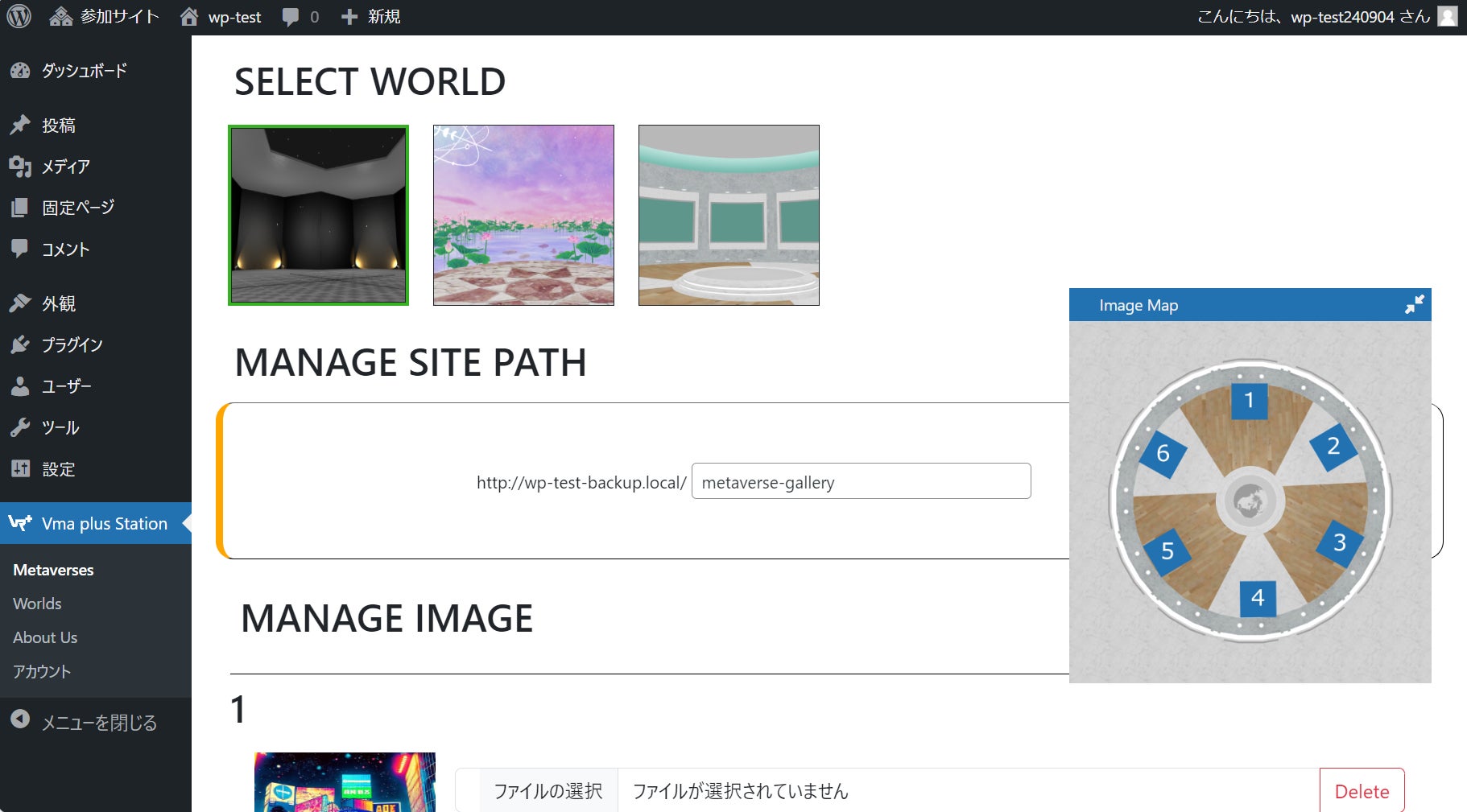Viewport: 1467px width, 812px height.
Task: Open the About Us submenu page
Action: coord(45,637)
